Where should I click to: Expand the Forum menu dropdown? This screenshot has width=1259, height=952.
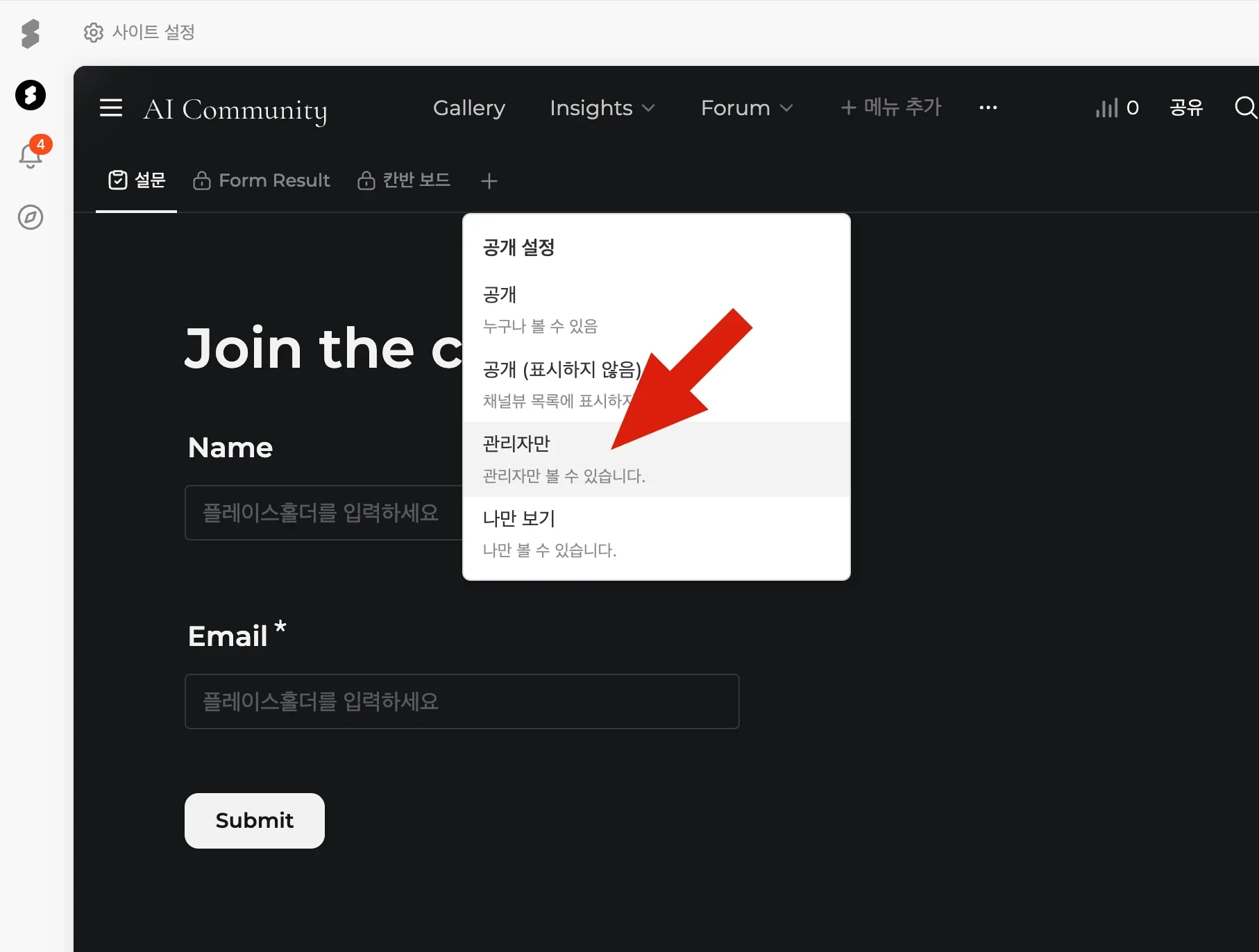[x=746, y=108]
